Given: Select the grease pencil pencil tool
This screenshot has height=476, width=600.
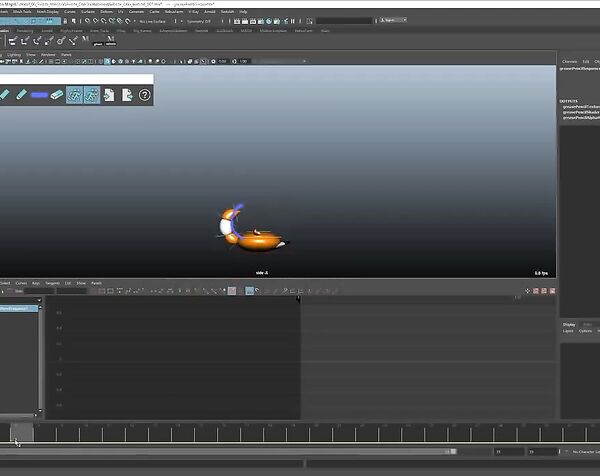Looking at the screenshot, I should (x=21, y=95).
